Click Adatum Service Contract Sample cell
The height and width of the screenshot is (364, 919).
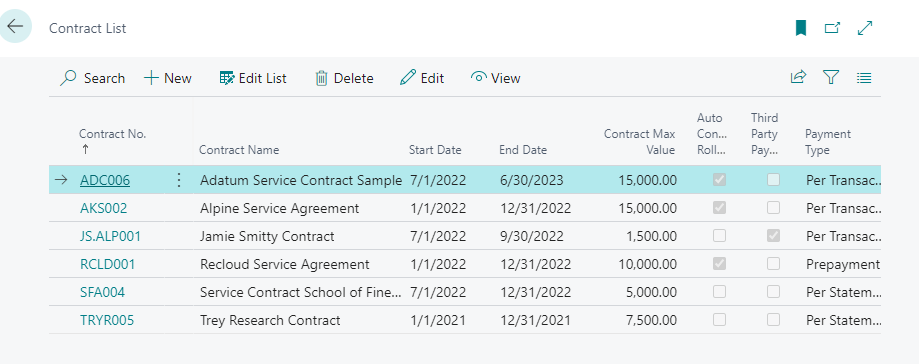click(301, 181)
